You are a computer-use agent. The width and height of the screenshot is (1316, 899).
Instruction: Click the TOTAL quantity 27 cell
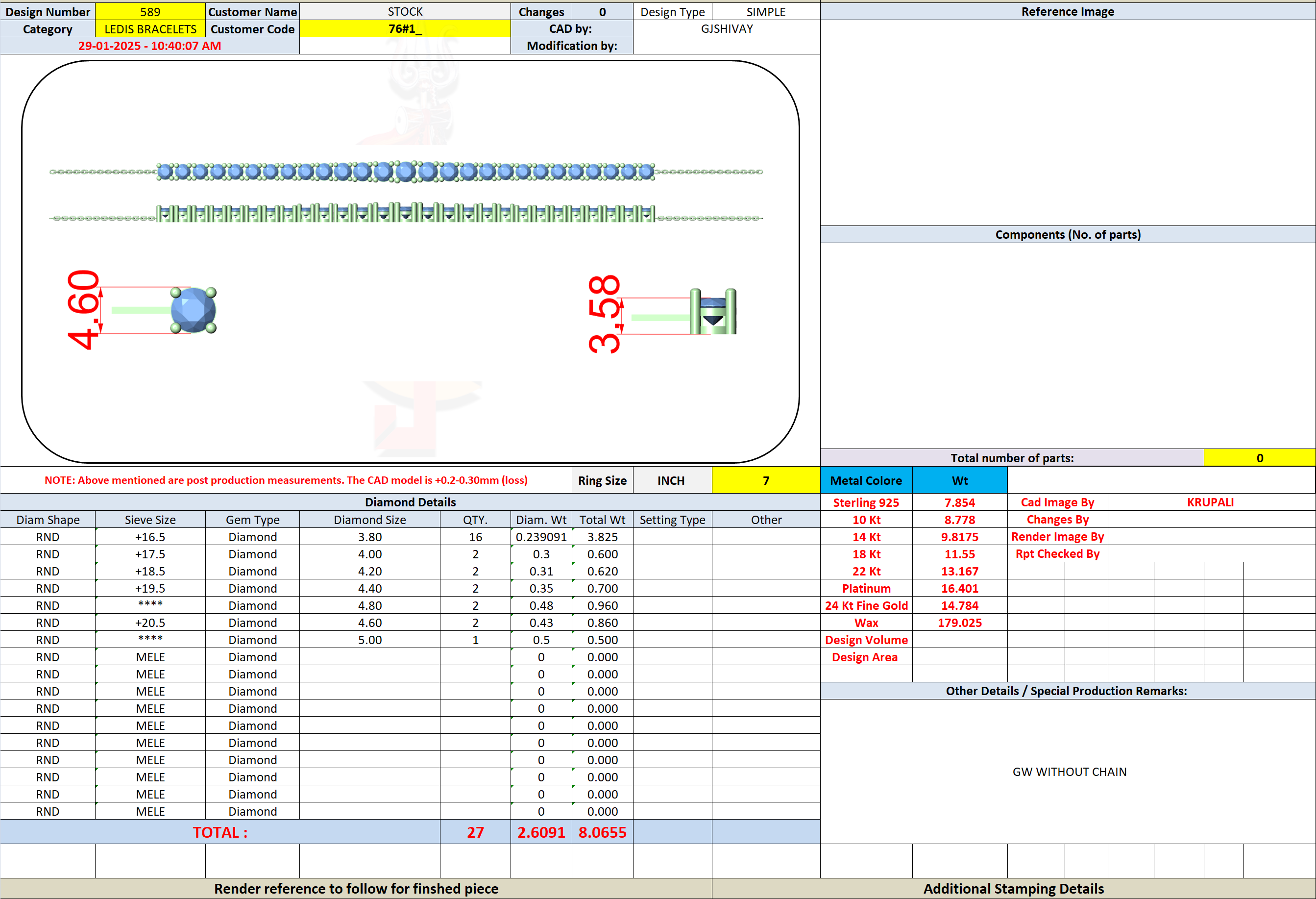[475, 831]
